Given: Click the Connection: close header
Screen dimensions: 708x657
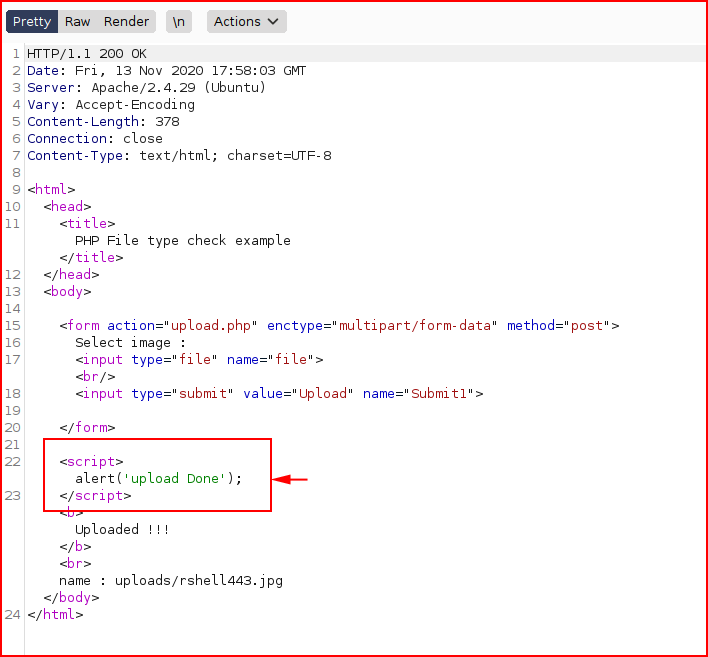Looking at the screenshot, I should (x=95, y=139).
